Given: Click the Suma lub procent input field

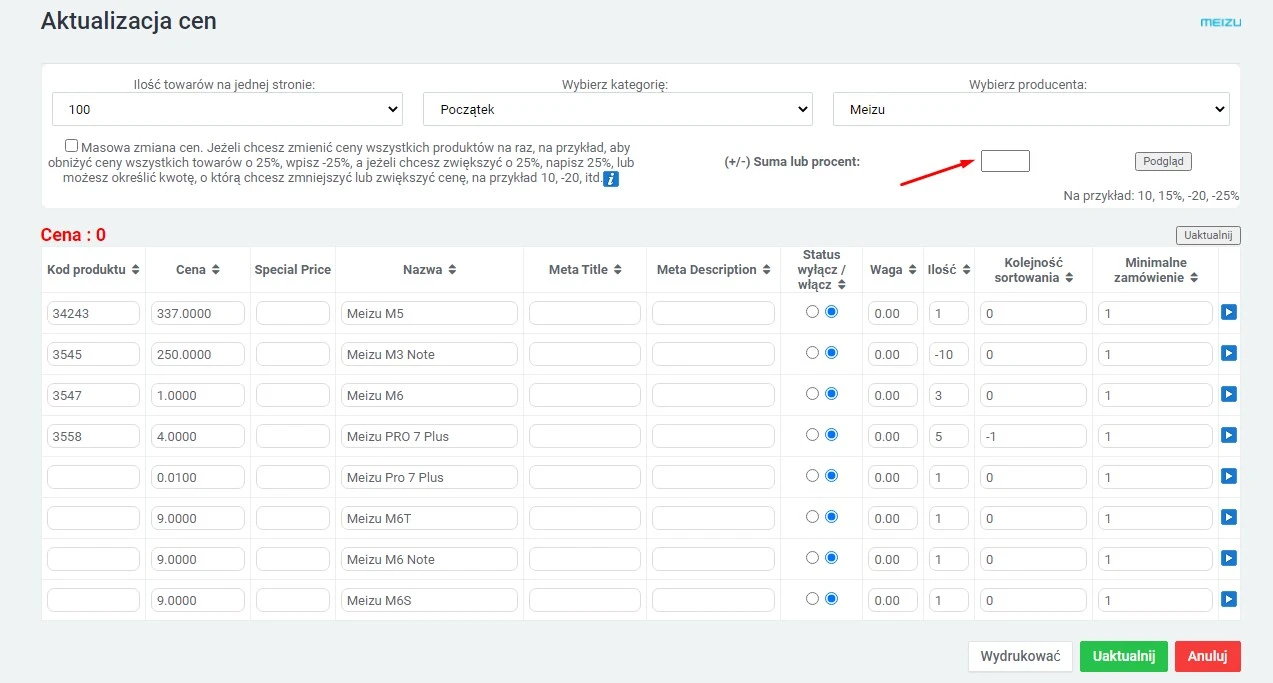Looking at the screenshot, I should [1004, 161].
